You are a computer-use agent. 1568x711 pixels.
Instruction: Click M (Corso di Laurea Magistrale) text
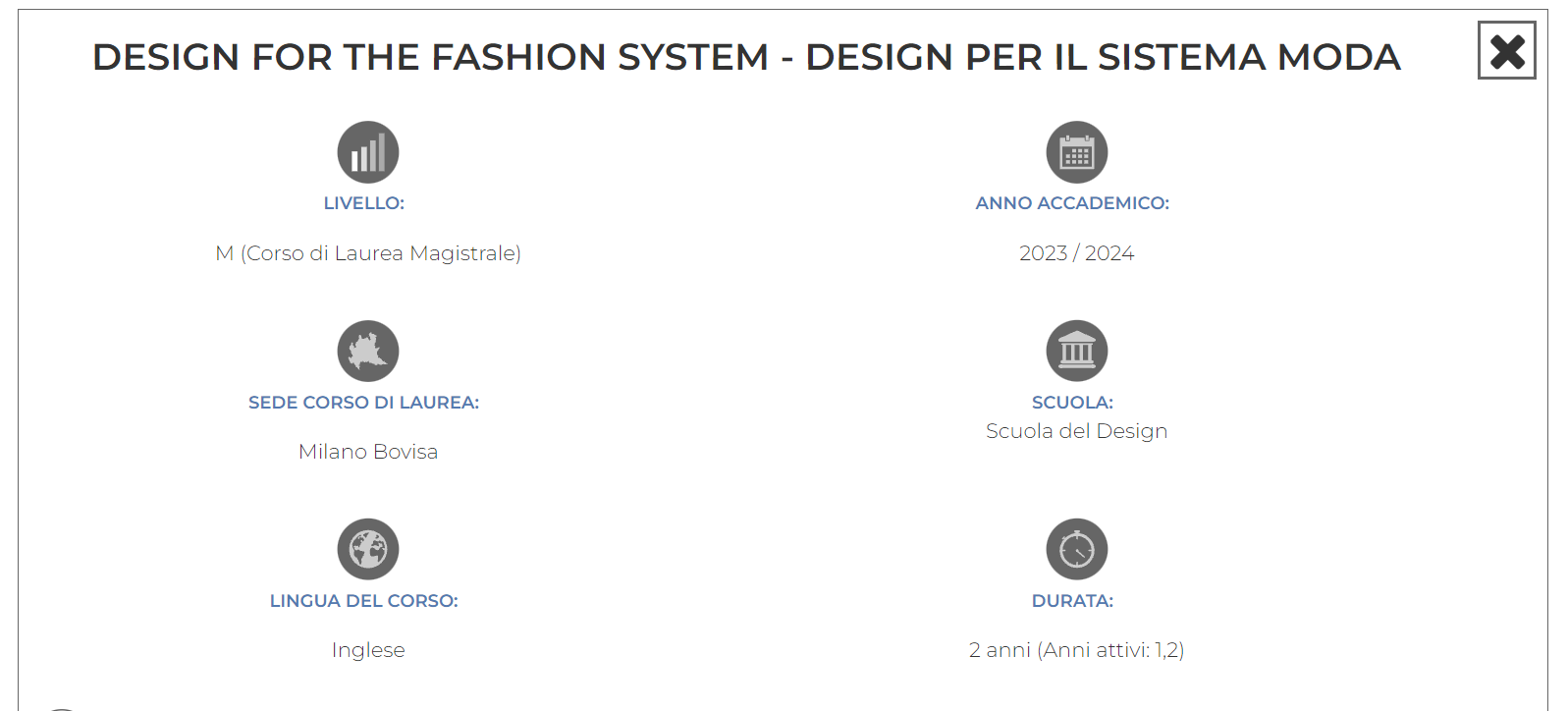coord(368,253)
